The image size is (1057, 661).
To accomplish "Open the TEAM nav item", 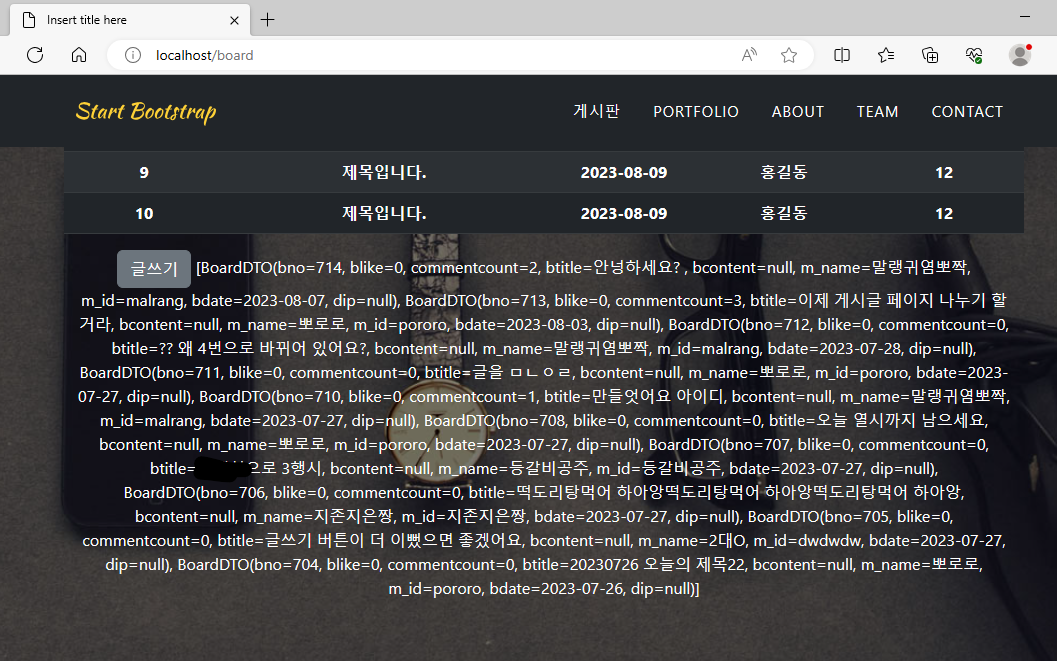I will pyautogui.click(x=877, y=112).
